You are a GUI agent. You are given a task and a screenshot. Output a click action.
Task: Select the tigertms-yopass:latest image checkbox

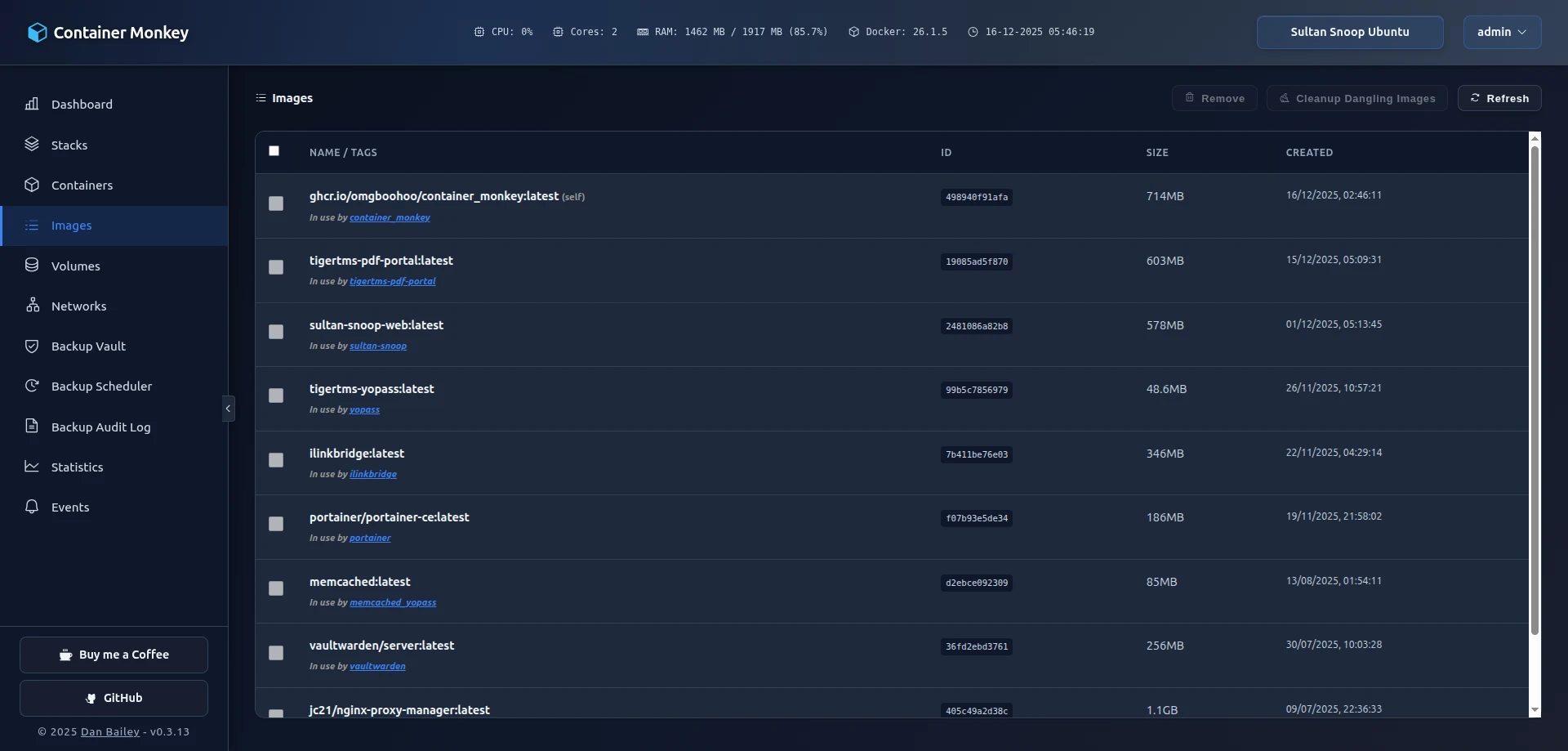point(275,396)
